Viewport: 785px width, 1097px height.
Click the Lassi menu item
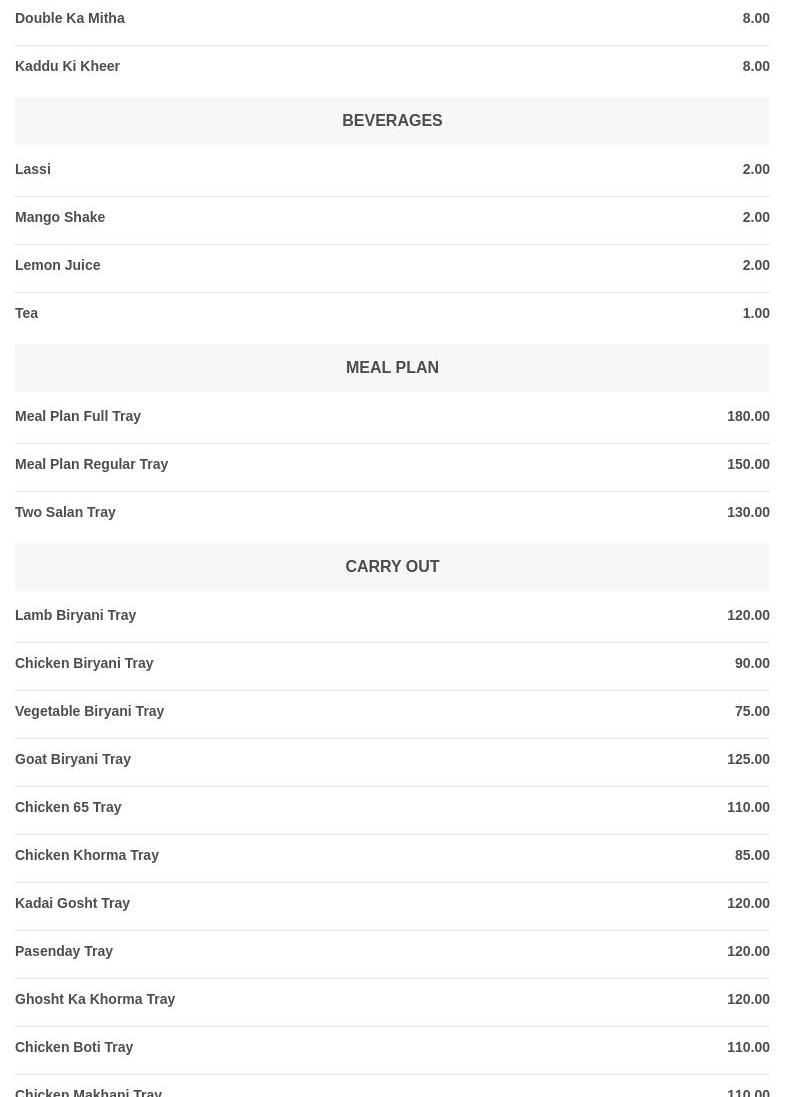pyautogui.click(x=33, y=169)
